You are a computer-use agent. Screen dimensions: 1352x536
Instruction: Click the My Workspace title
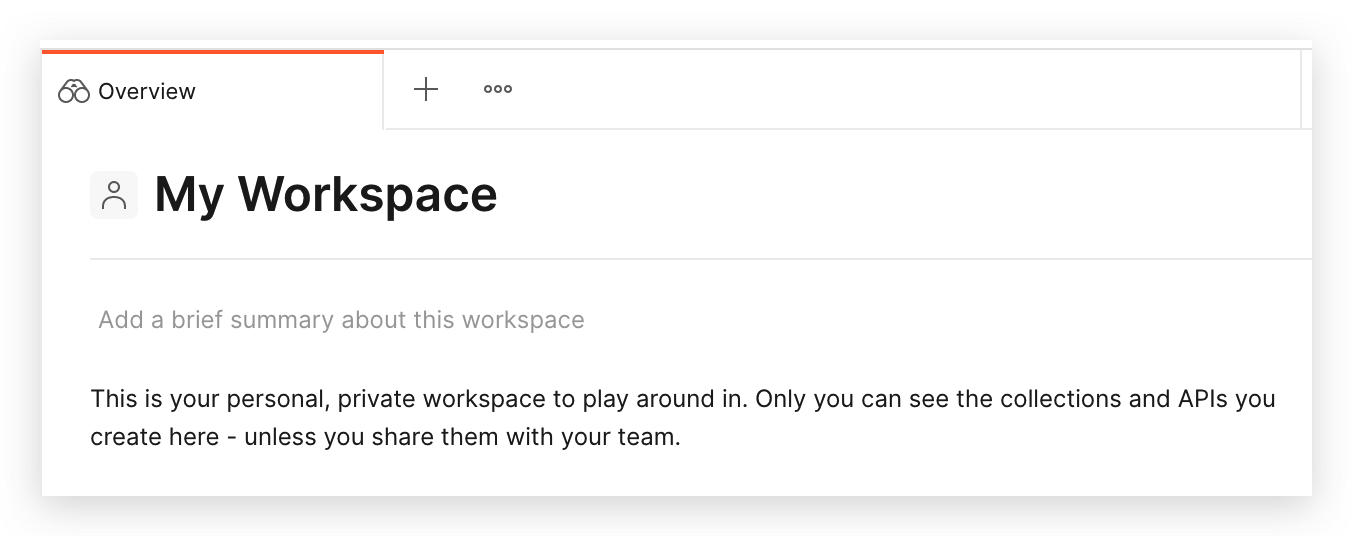[x=325, y=194]
